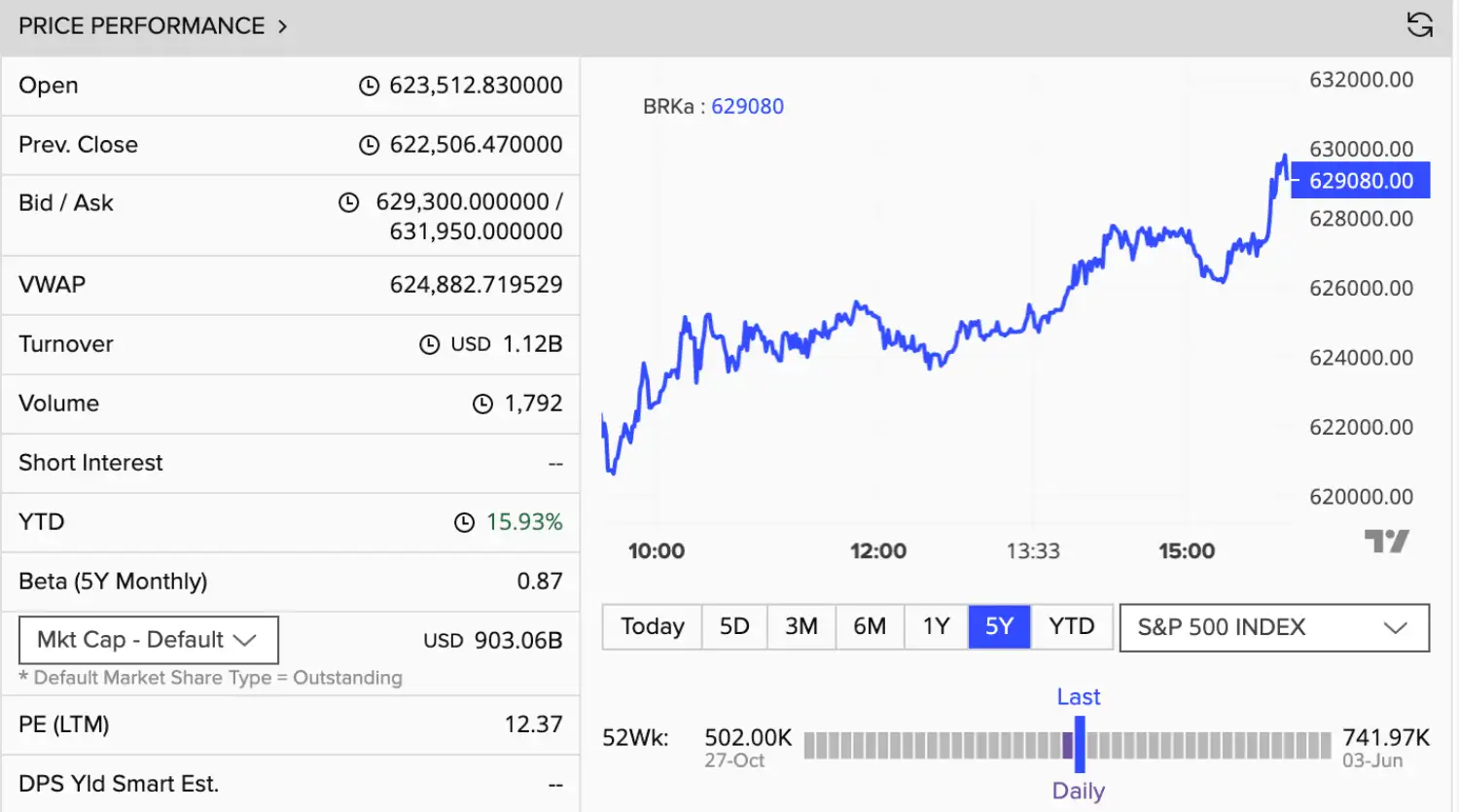Click the clock icon in Bid / Ask row
Screen dimensions: 1459x812
(348, 202)
